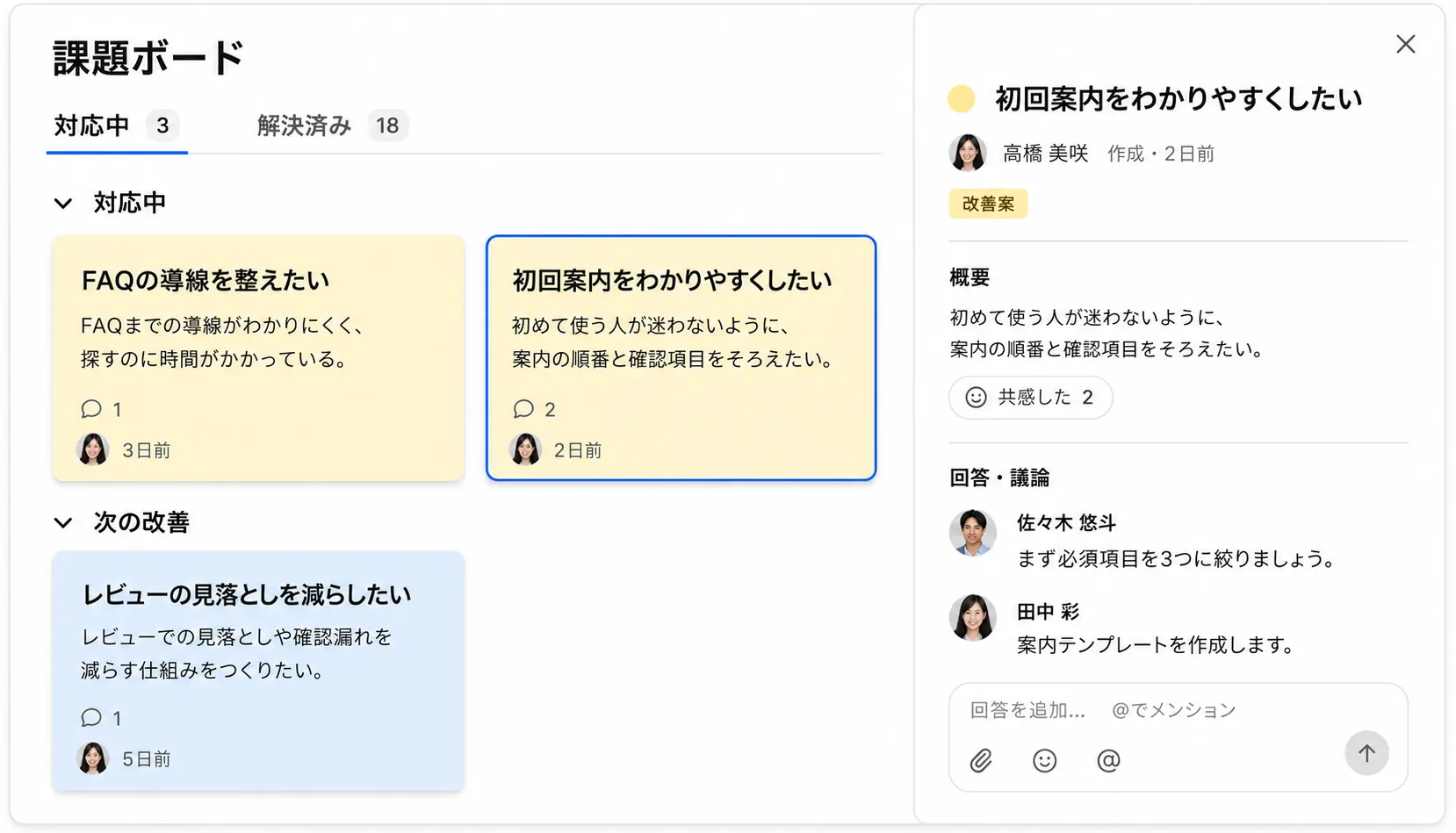1456x833 pixels.
Task: Collapse the 対応中 section chevron
Action: 63,204
